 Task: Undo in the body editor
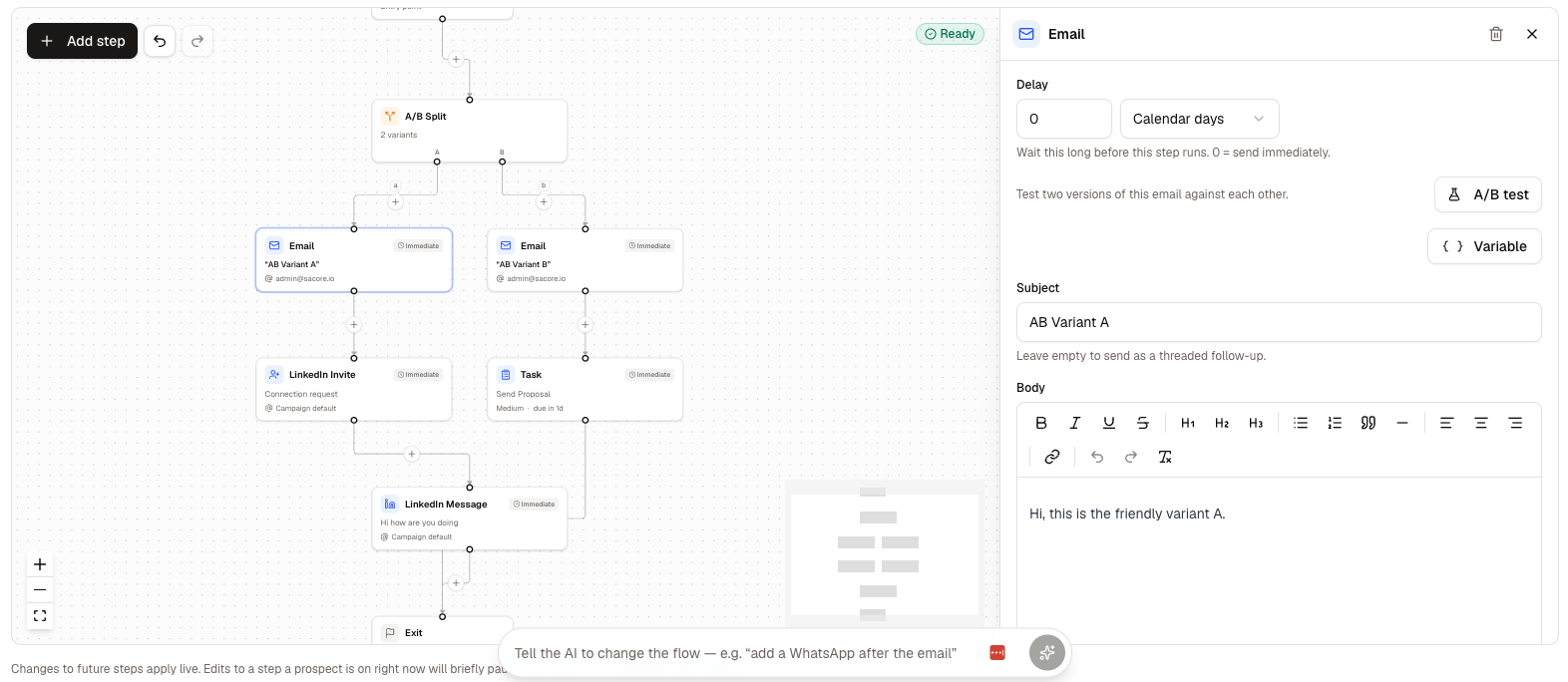click(1097, 457)
